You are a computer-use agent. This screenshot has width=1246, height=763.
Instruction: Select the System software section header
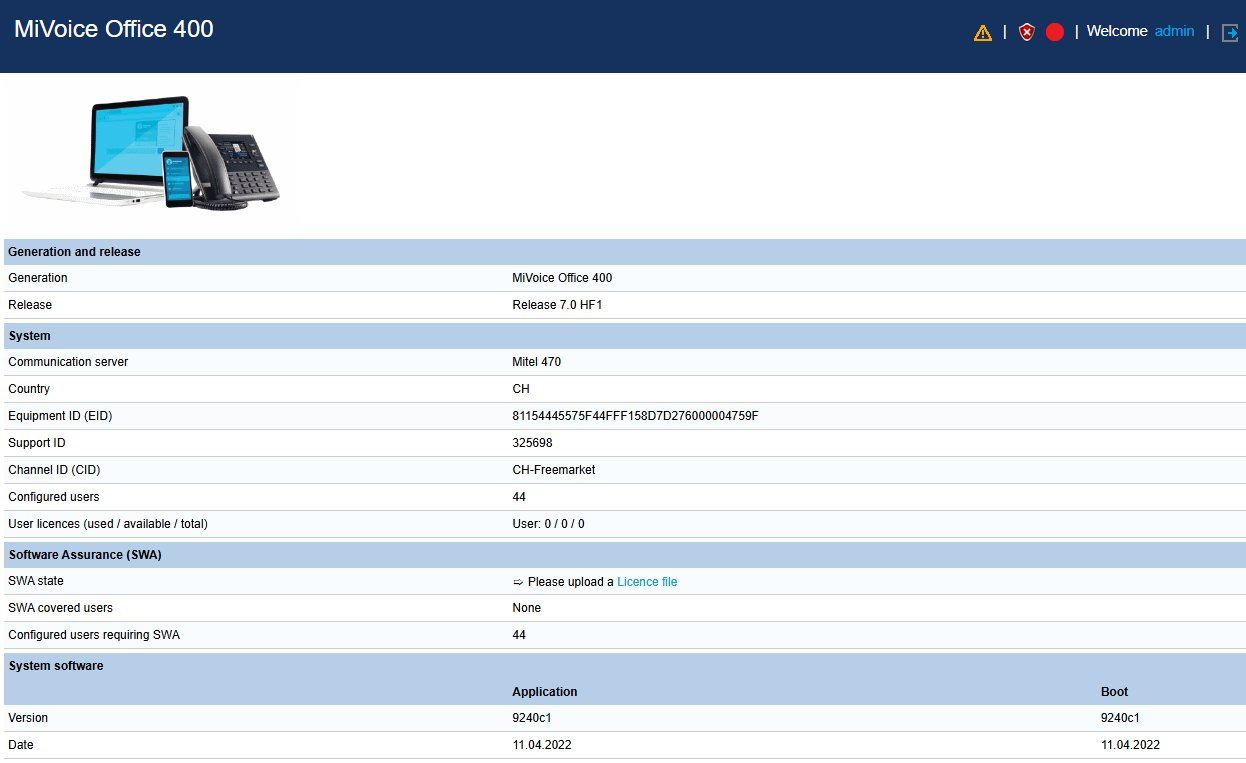click(625, 666)
